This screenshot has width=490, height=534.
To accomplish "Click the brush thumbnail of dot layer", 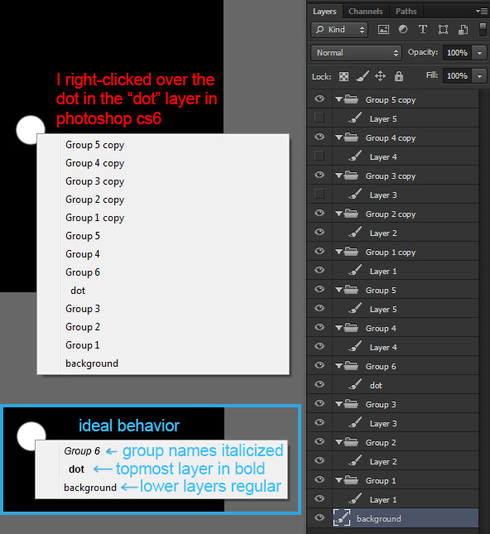I will (355, 385).
